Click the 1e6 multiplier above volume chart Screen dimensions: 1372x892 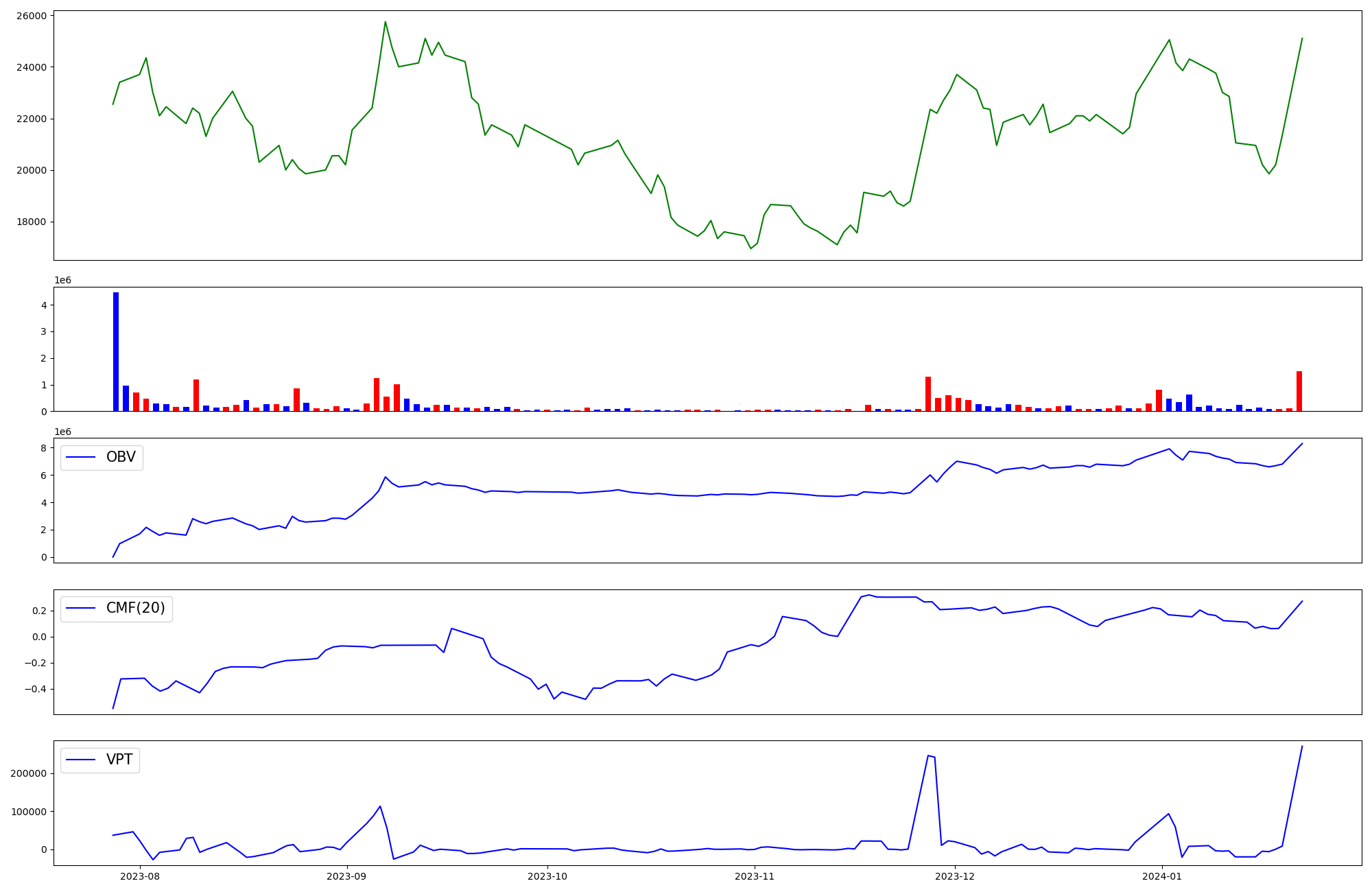click(62, 281)
